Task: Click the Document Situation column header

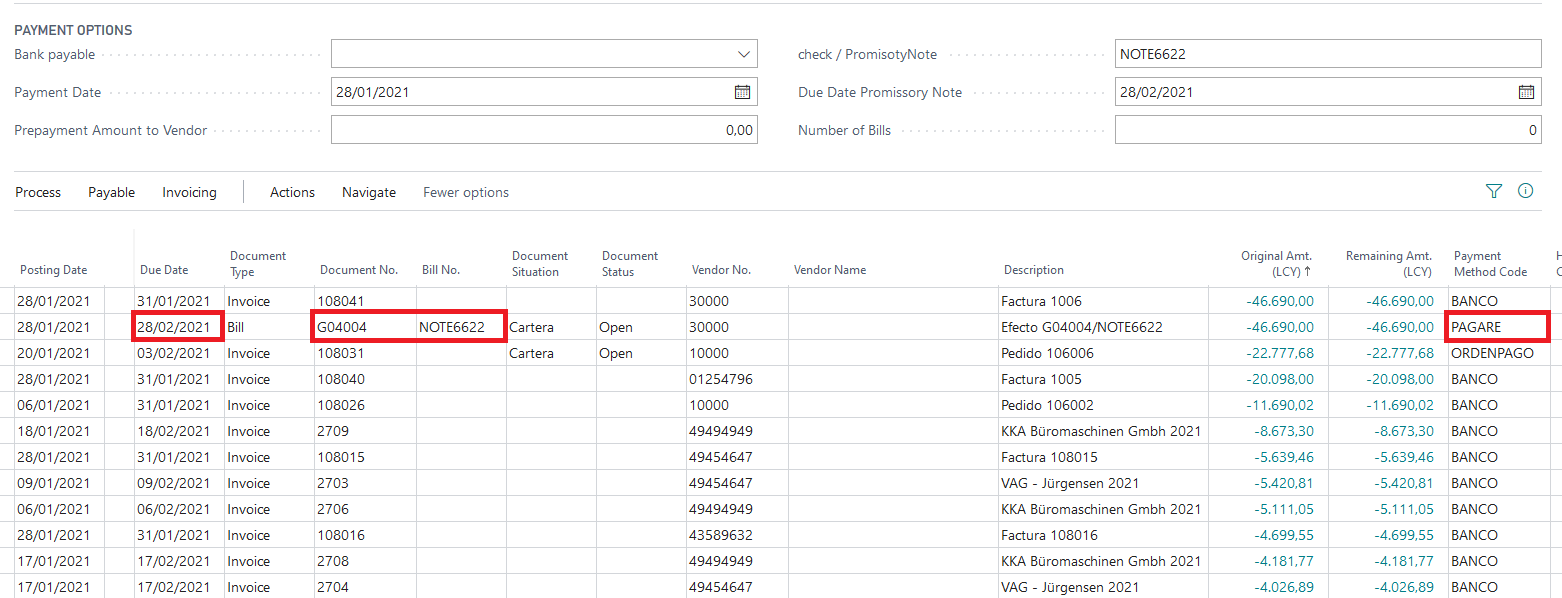Action: [540, 263]
